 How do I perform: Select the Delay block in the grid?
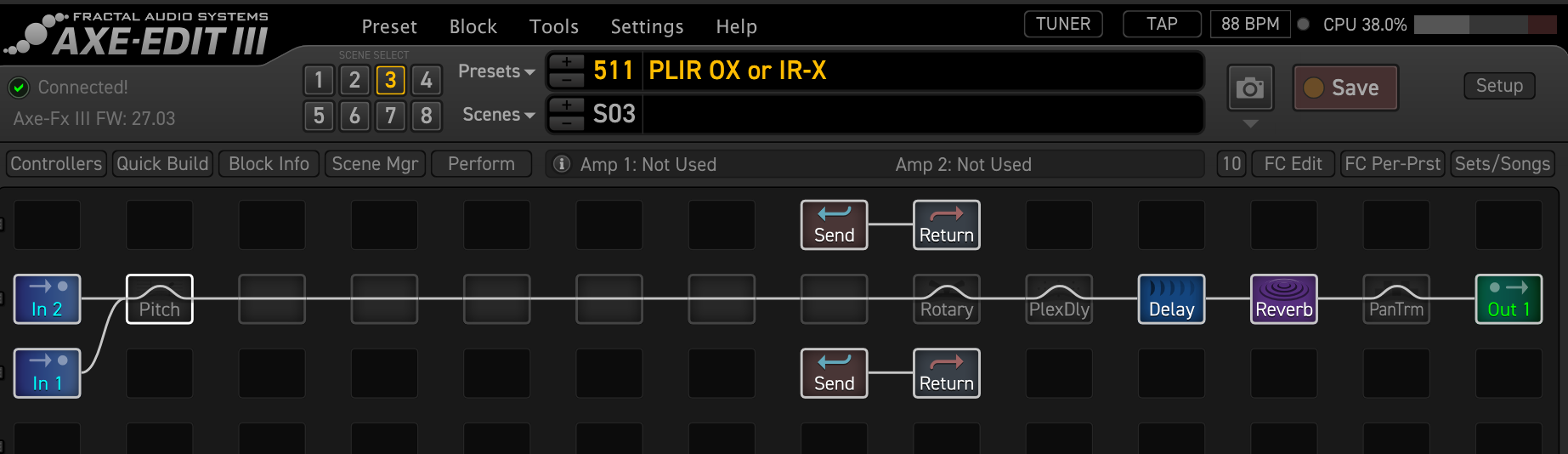pos(1171,299)
